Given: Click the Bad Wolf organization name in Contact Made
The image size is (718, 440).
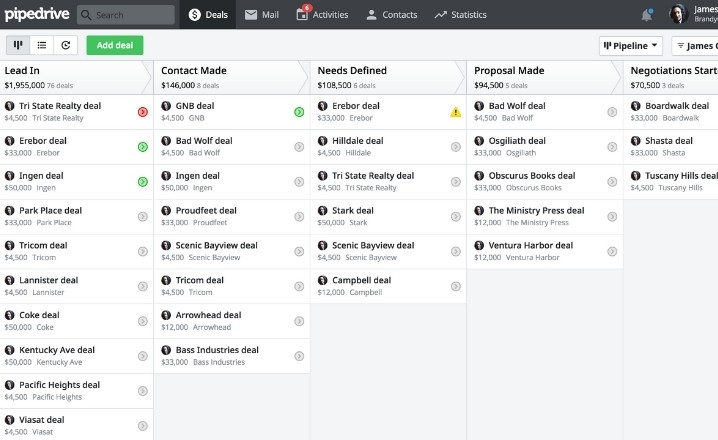Looking at the screenshot, I should (204, 153).
